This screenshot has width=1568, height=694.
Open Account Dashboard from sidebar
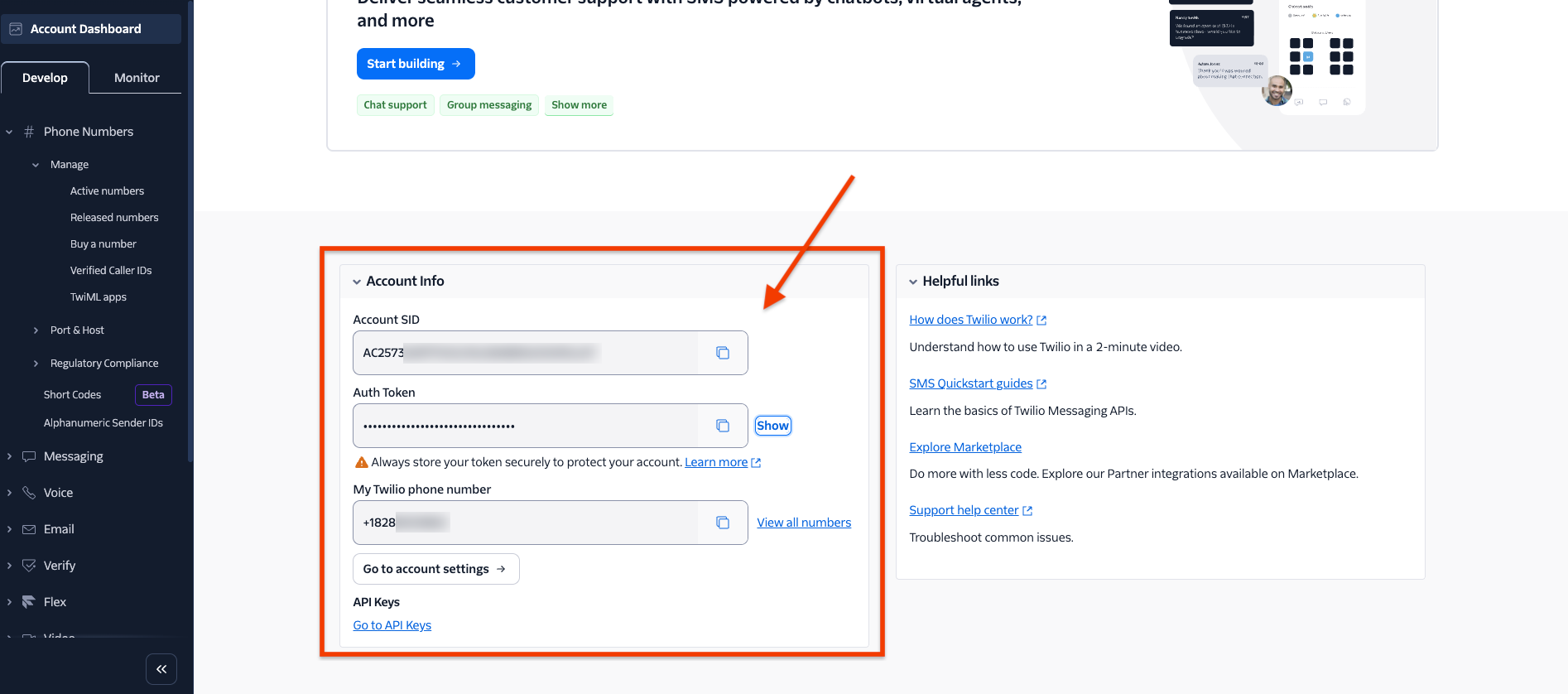click(x=91, y=29)
